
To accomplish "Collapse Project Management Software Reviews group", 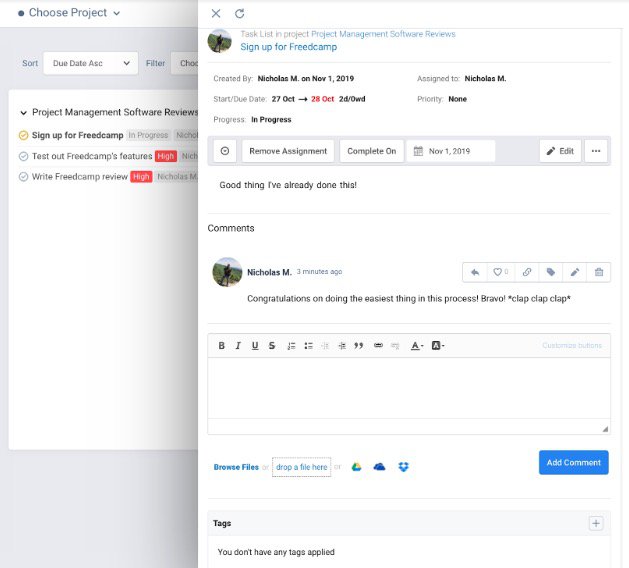I will (x=23, y=113).
